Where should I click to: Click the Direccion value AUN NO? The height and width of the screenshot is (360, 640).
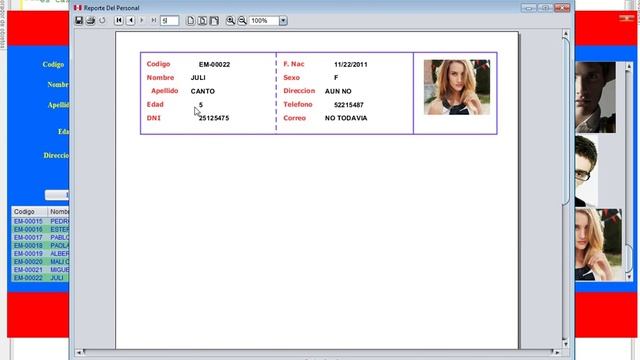(338, 91)
